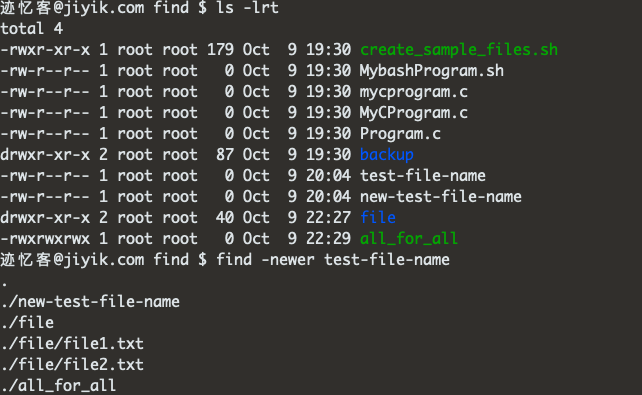Click the MyCProgram.c filename
The image size is (642, 395).
click(x=414, y=113)
